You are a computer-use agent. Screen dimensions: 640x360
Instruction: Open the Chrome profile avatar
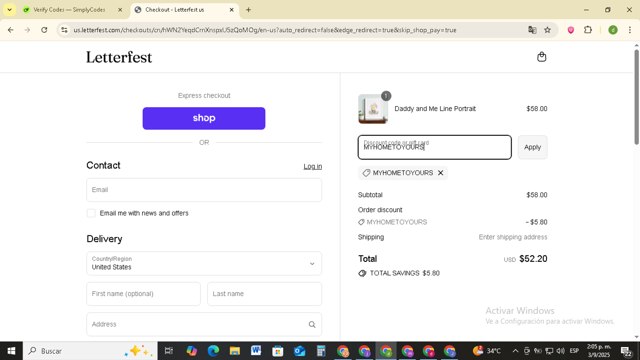613,30
